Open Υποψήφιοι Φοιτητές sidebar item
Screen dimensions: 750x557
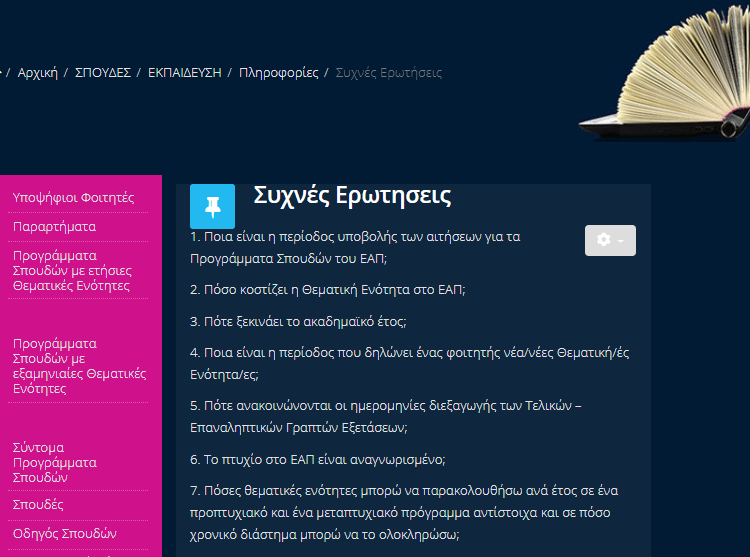click(x=73, y=197)
